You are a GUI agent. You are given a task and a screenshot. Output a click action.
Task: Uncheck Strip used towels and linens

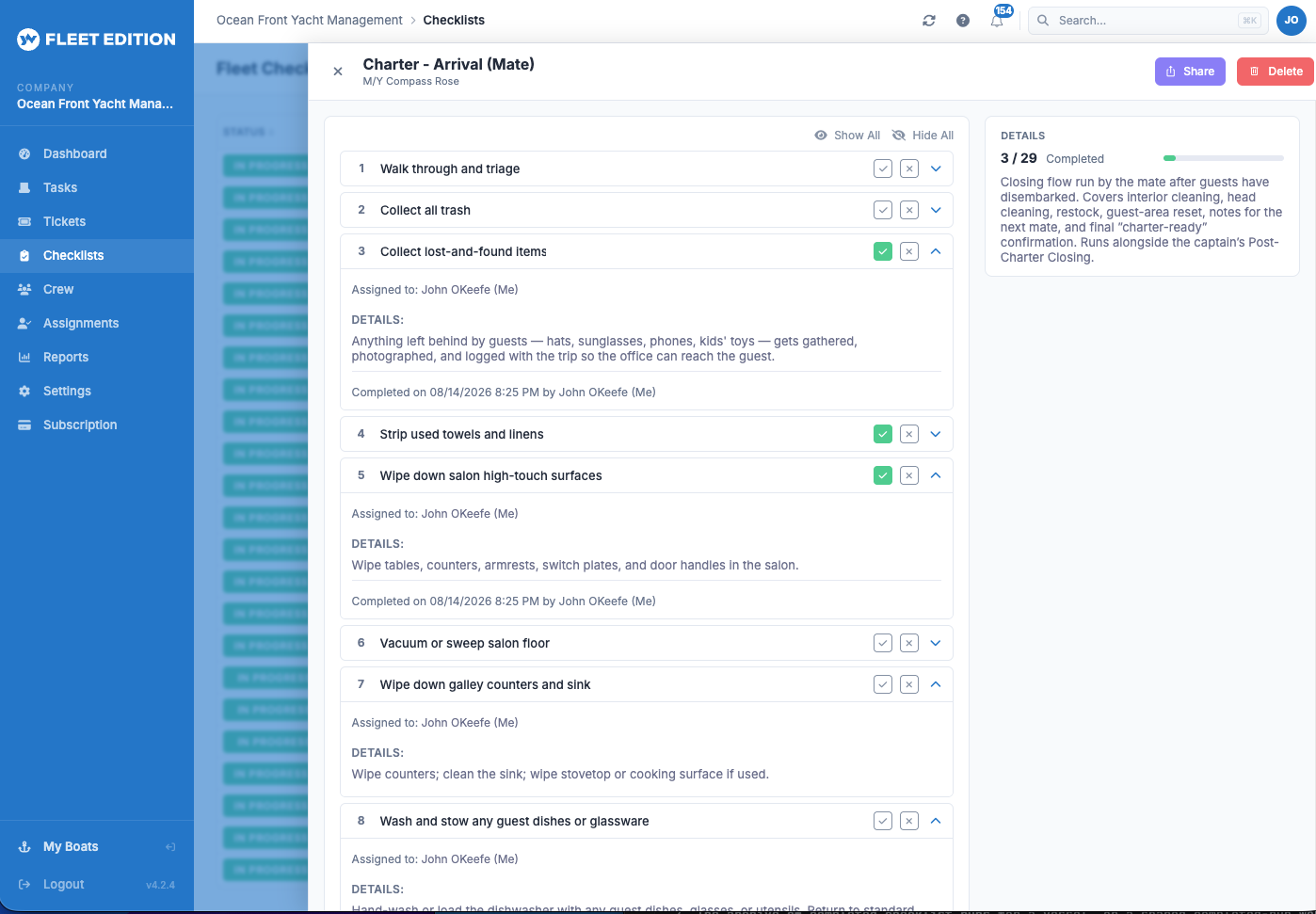click(883, 434)
